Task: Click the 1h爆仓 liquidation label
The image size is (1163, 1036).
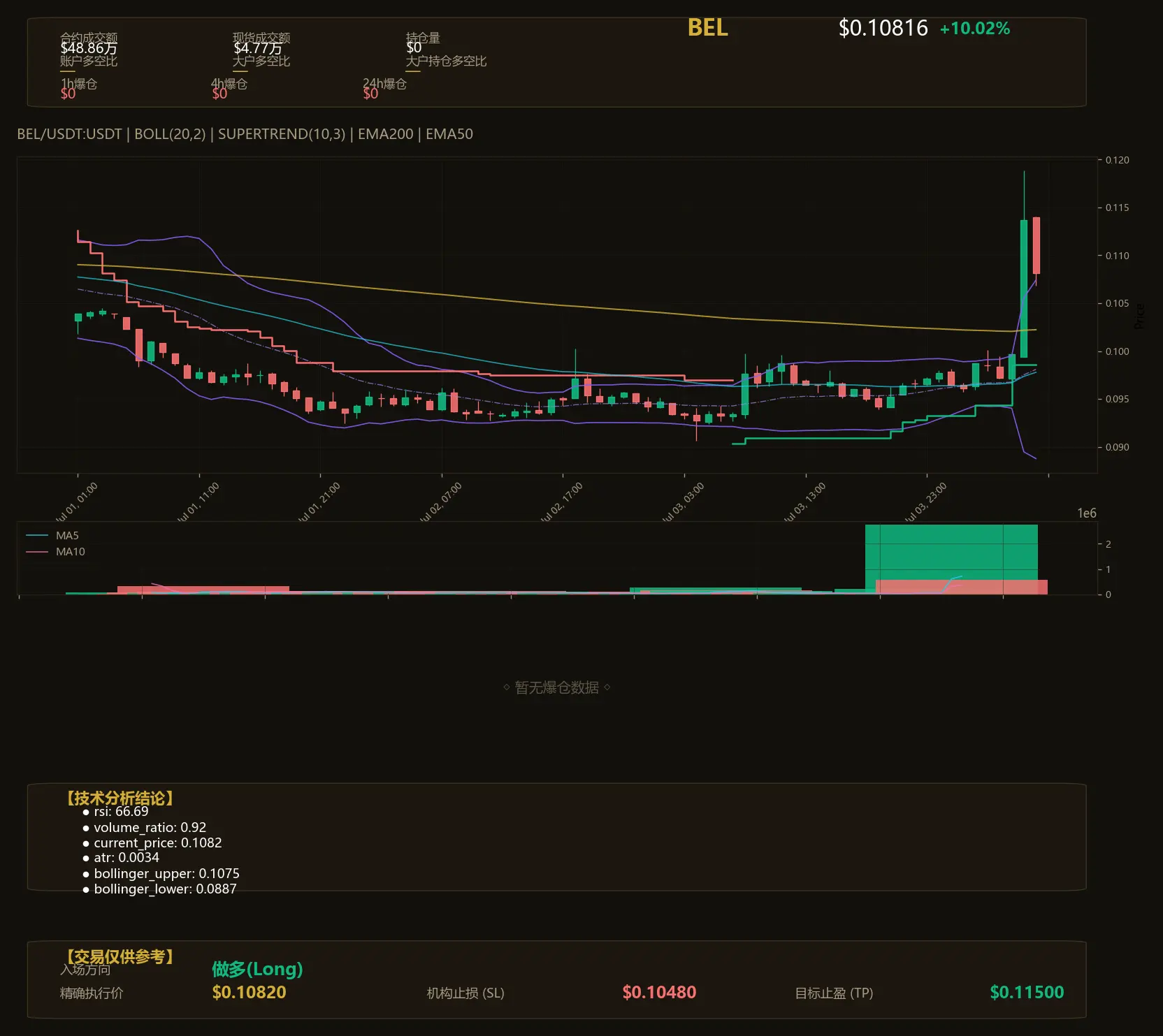Action: point(79,84)
